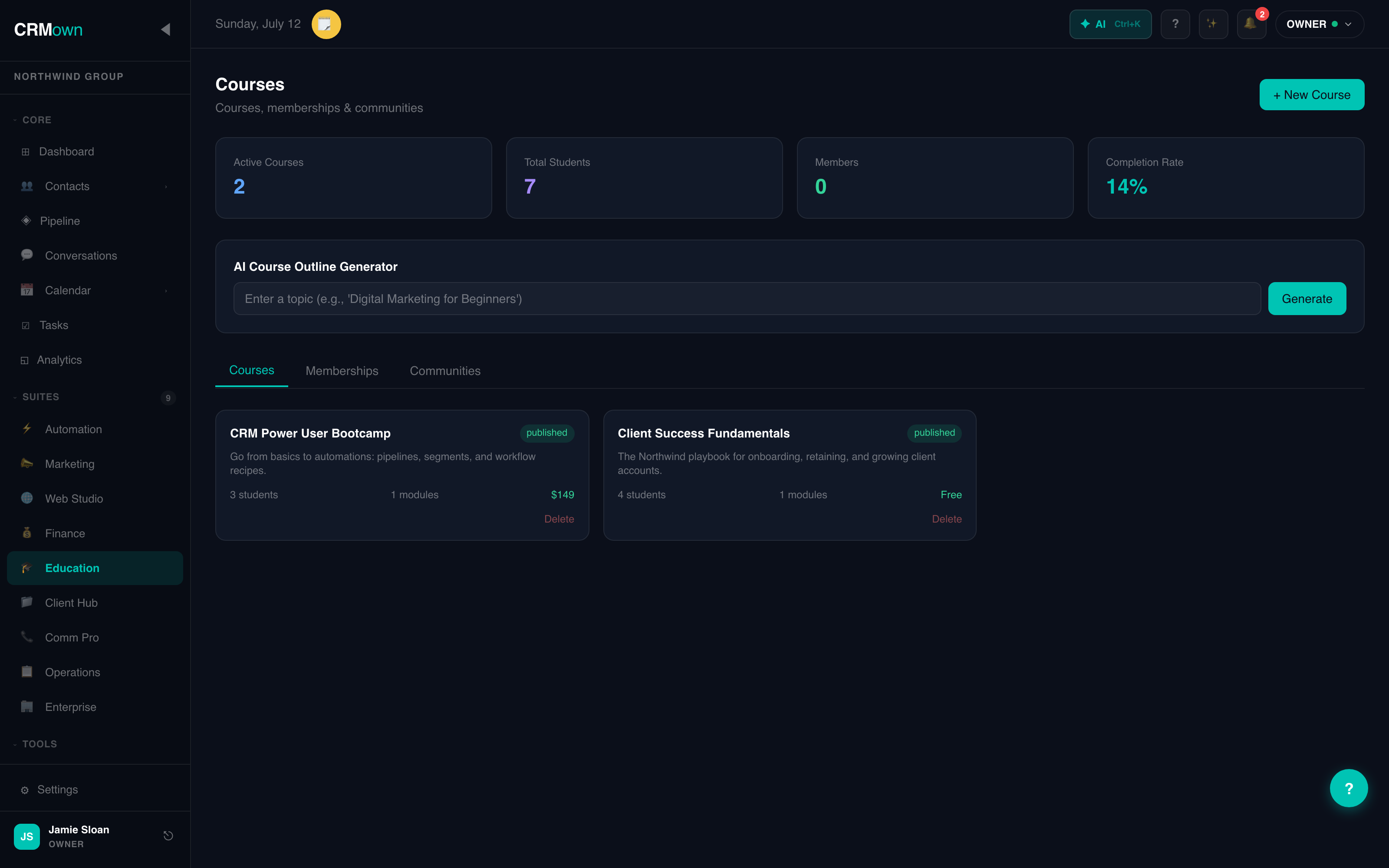Expand the TOOLS section
The height and width of the screenshot is (868, 1389).
[x=35, y=744]
